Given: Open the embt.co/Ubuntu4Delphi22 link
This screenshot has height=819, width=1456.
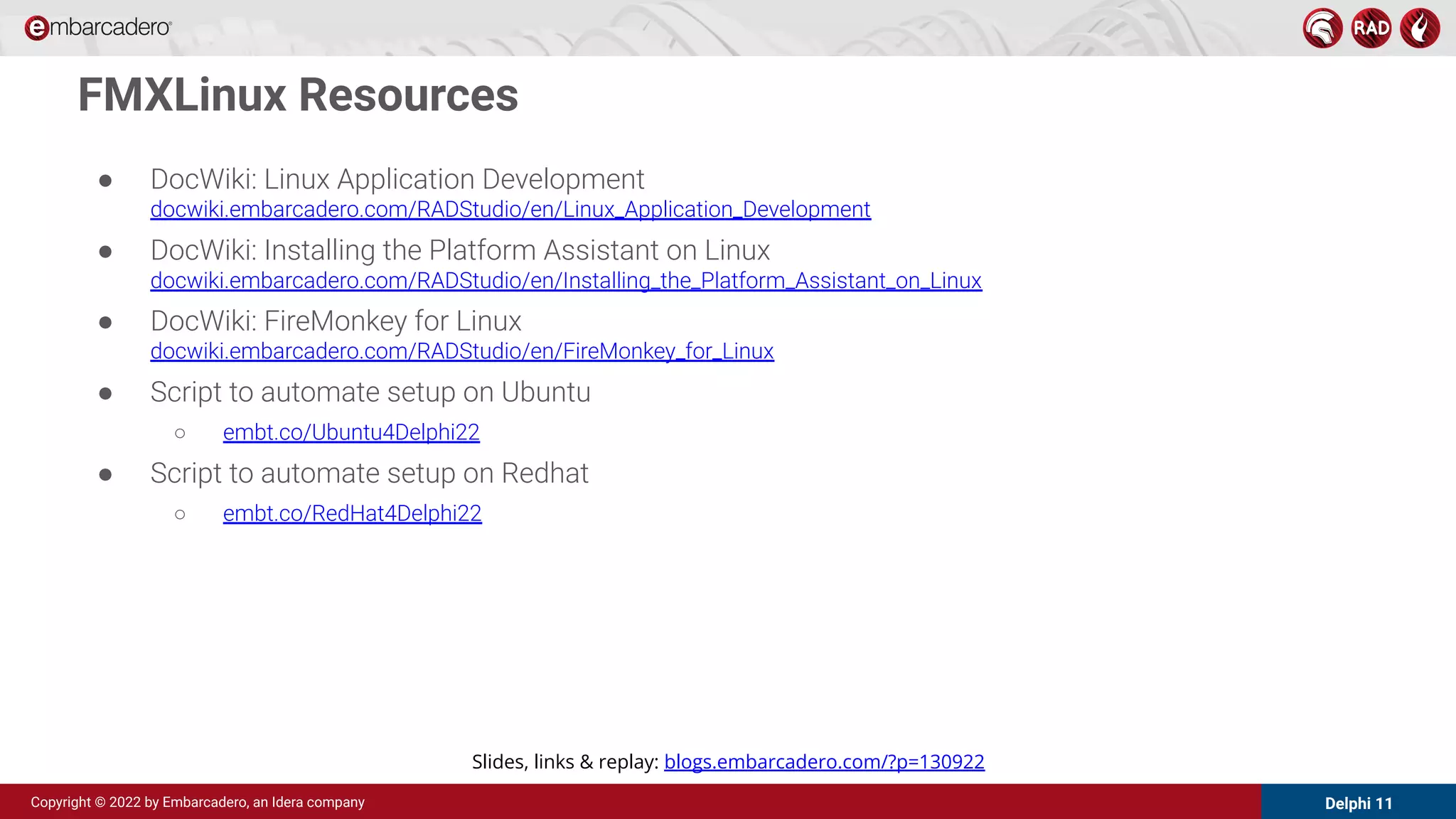Looking at the screenshot, I should click(x=351, y=432).
